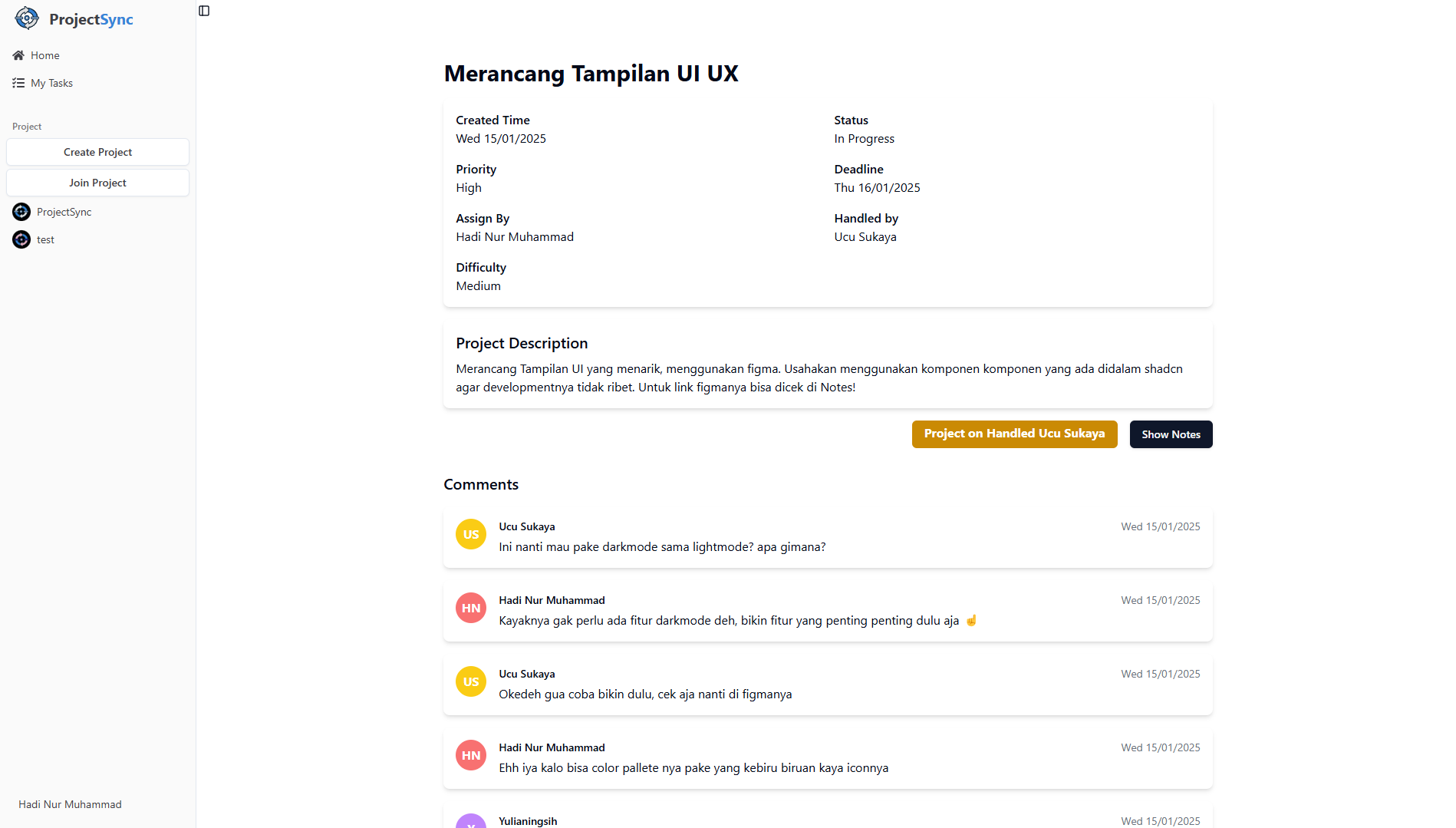Go to Home menu item
The height and width of the screenshot is (828, 1456).
click(x=45, y=55)
